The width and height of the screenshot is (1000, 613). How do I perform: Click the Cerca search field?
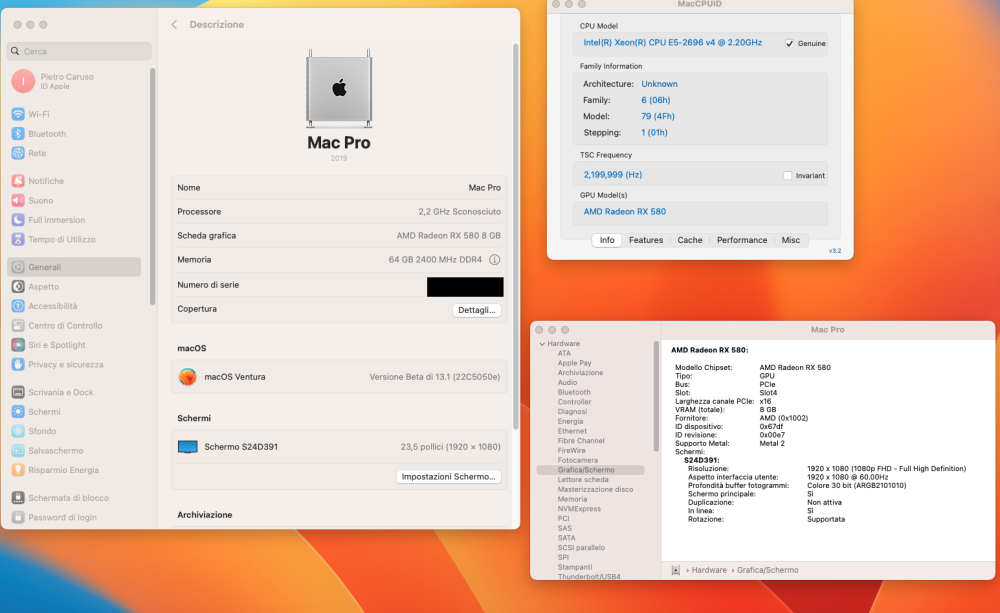[79, 51]
